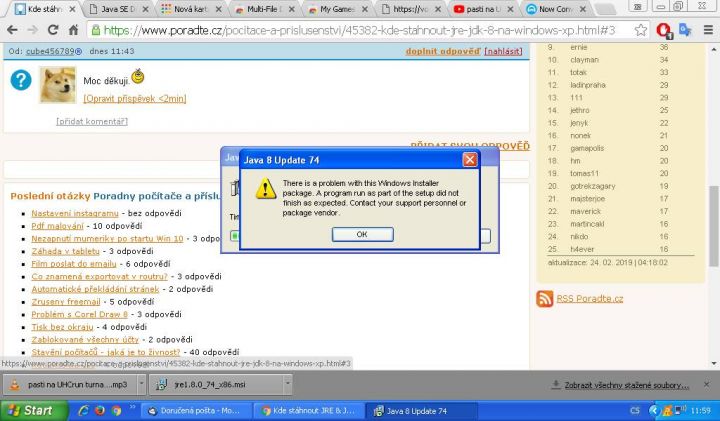Expand options for the mp3 download item
This screenshot has height=421, width=720.
[x=141, y=385]
